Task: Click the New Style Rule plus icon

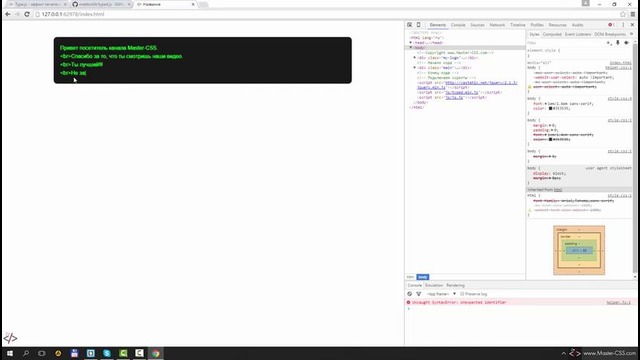Action: click(609, 42)
